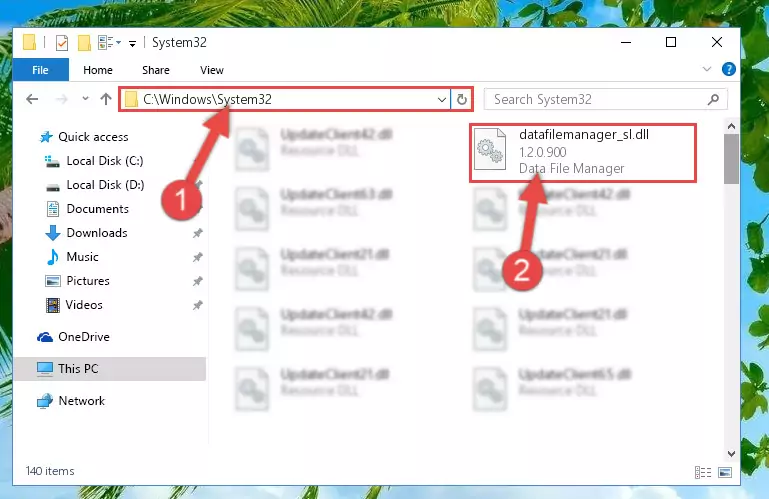This screenshot has height=499, width=769.
Task: Click the This PC monitor icon
Action: point(45,369)
